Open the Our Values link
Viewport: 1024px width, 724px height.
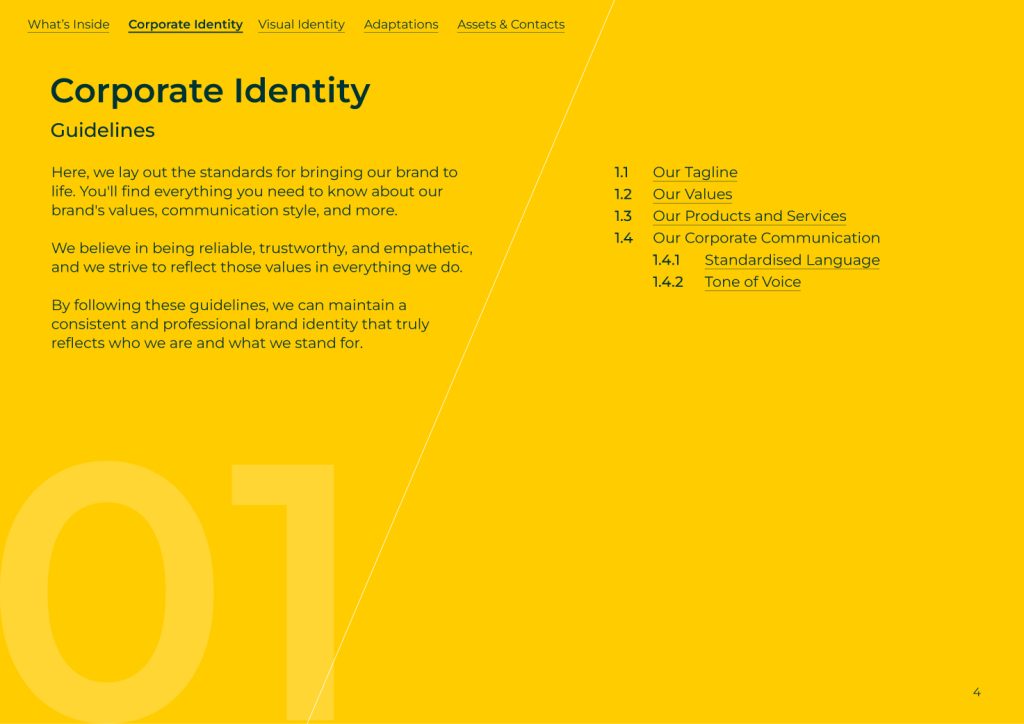click(x=692, y=195)
